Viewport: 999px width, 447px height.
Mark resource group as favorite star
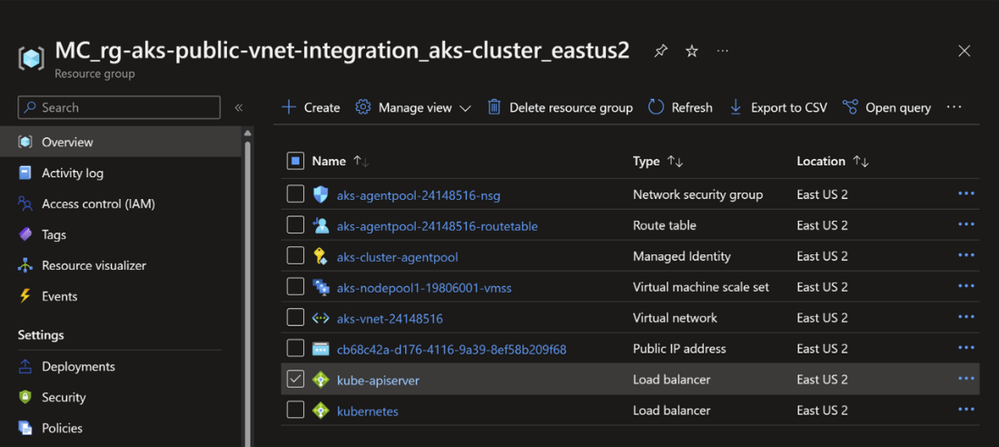(692, 51)
